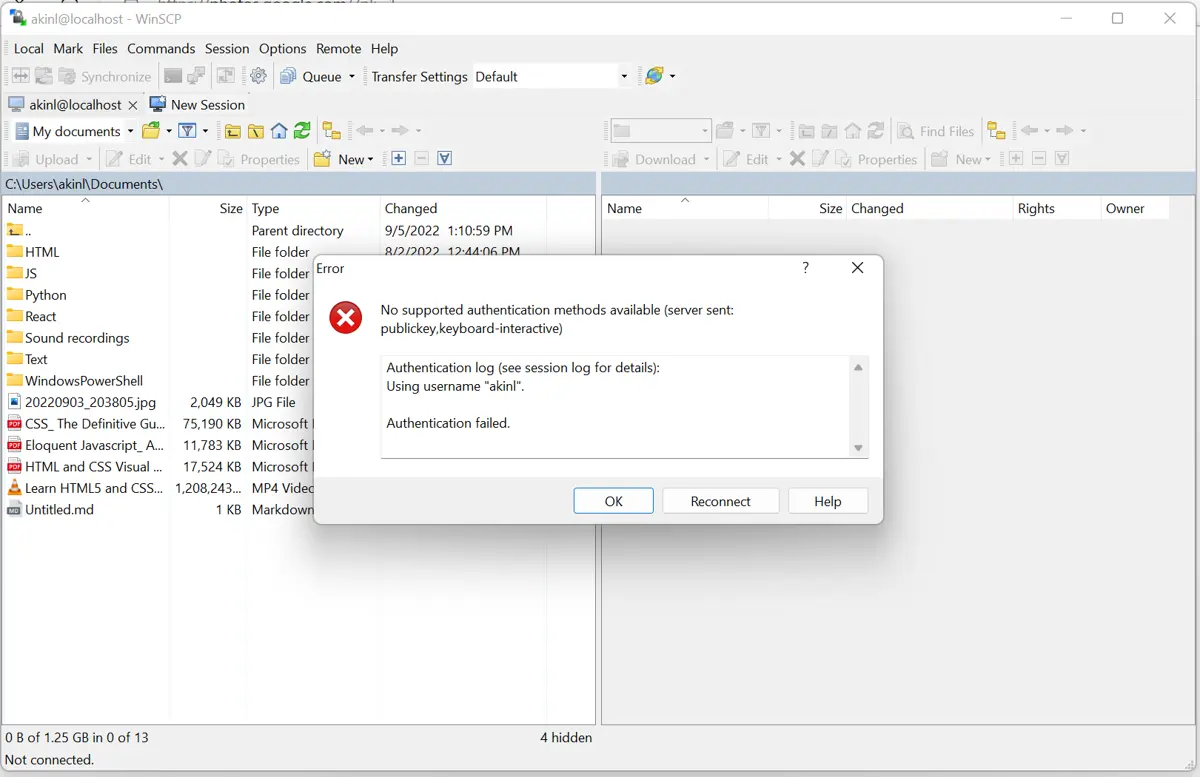Click the globe update/check icon

[x=654, y=76]
